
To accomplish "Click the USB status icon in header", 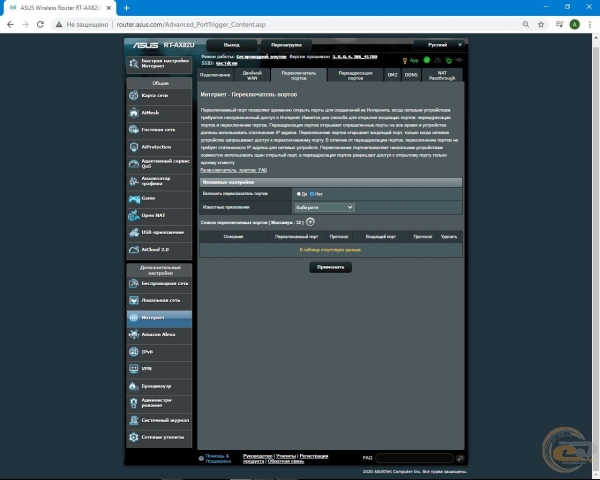I will [459, 60].
